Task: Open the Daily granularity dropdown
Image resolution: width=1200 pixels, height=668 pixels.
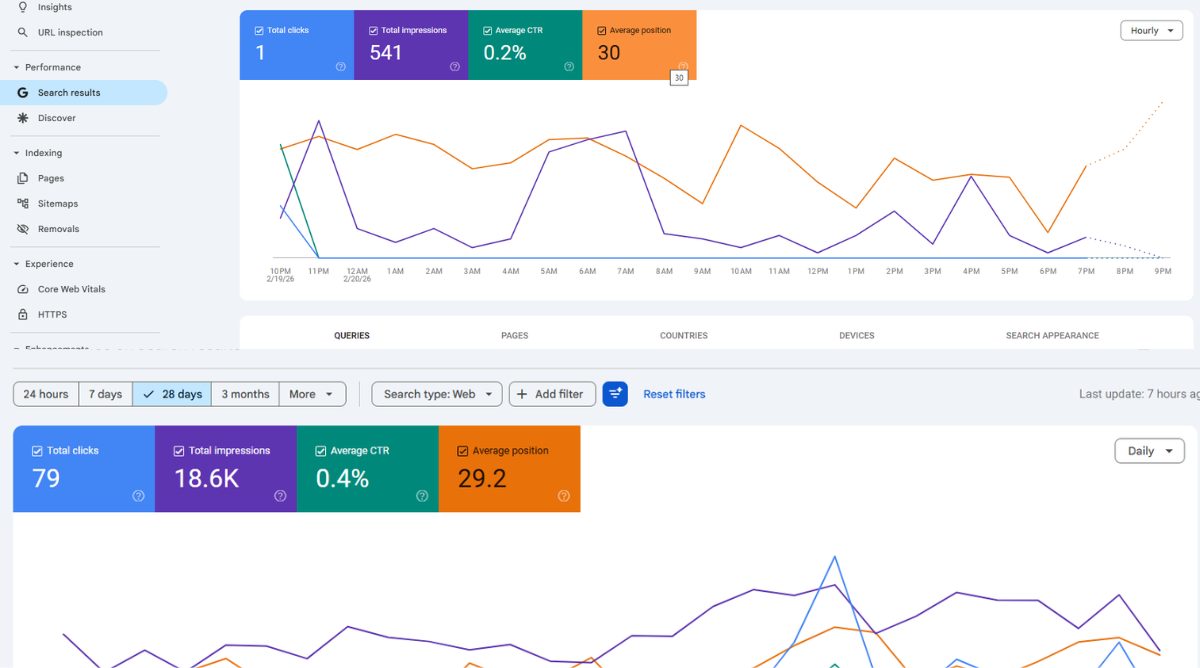Action: tap(1149, 451)
